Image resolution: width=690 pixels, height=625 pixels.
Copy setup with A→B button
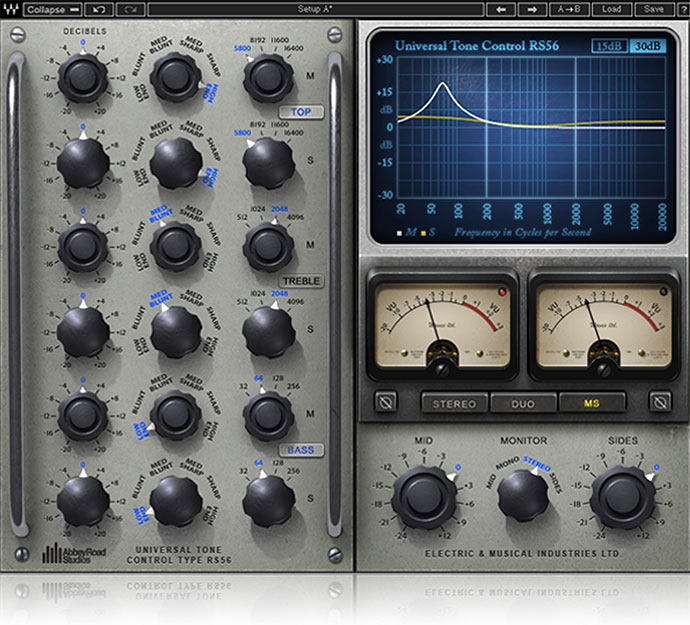point(570,9)
